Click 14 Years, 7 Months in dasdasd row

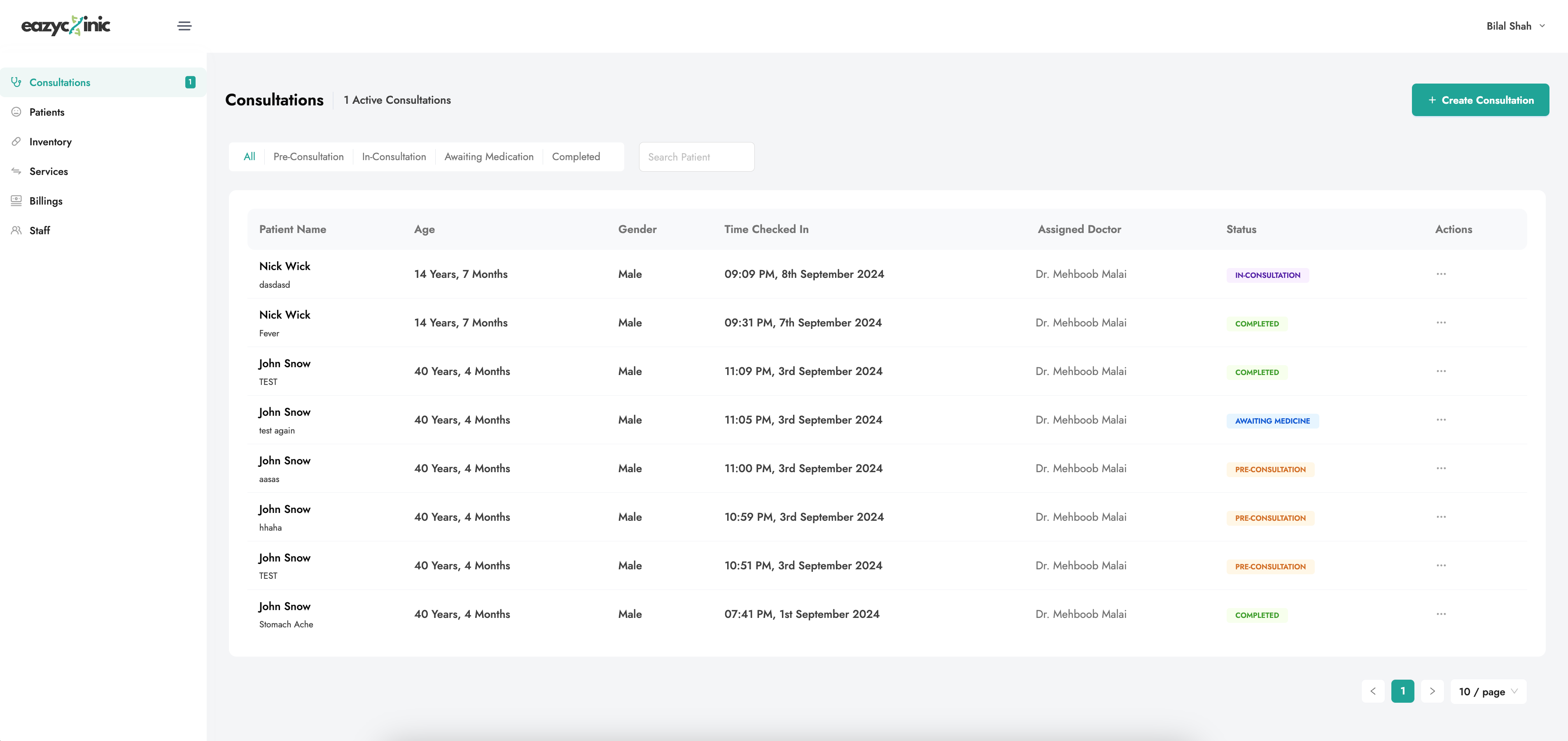[x=461, y=274]
